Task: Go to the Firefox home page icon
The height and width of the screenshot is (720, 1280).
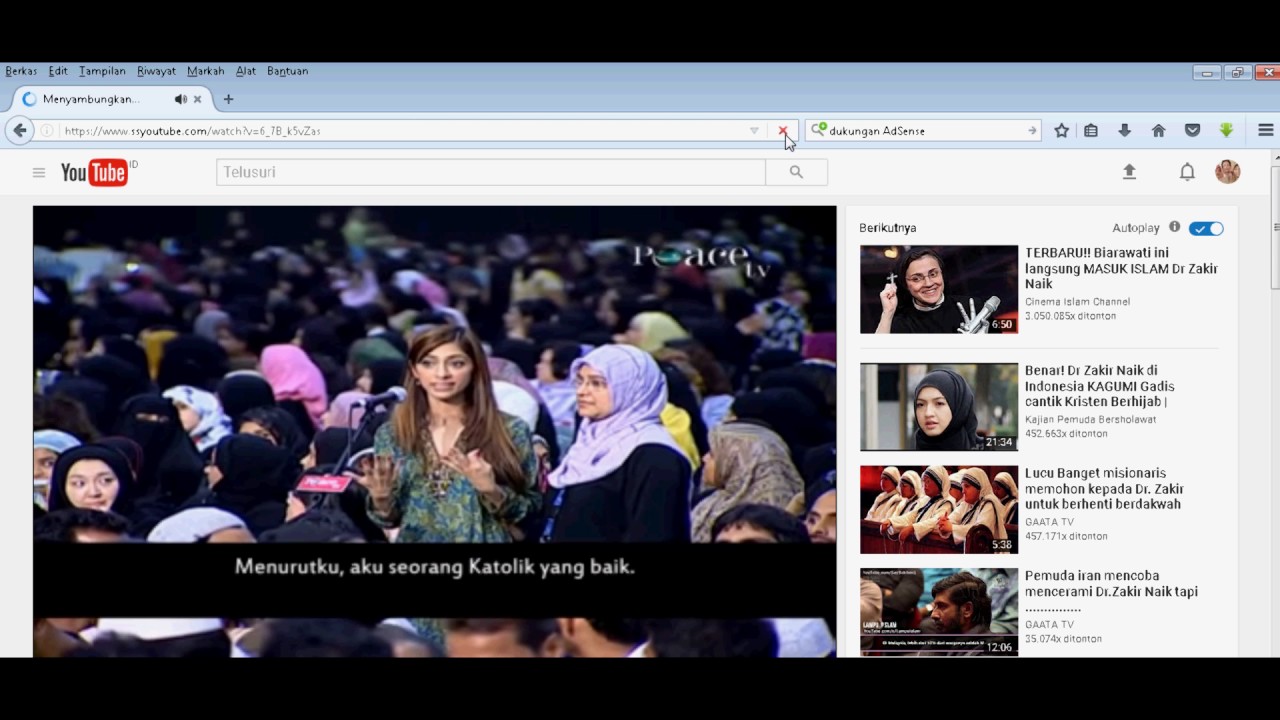Action: click(x=1158, y=130)
